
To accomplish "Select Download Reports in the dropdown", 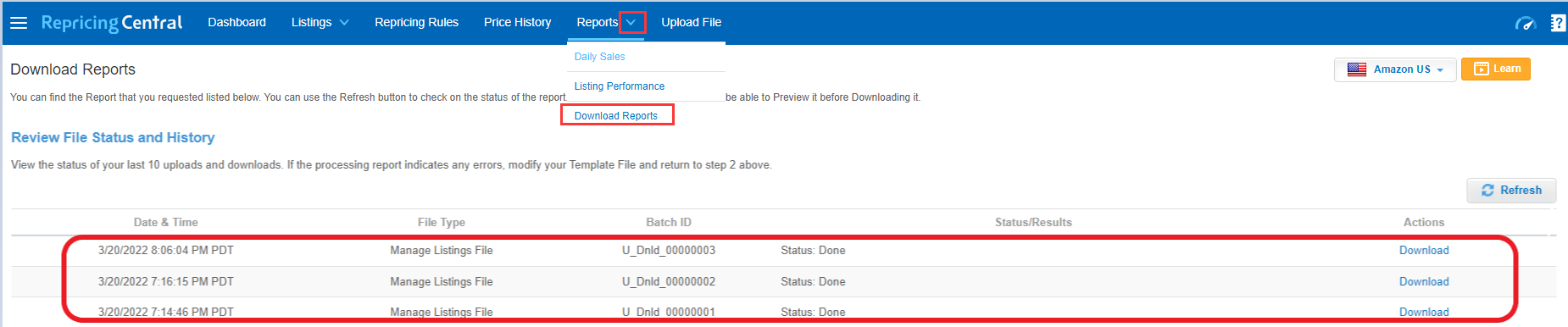I will 616,115.
